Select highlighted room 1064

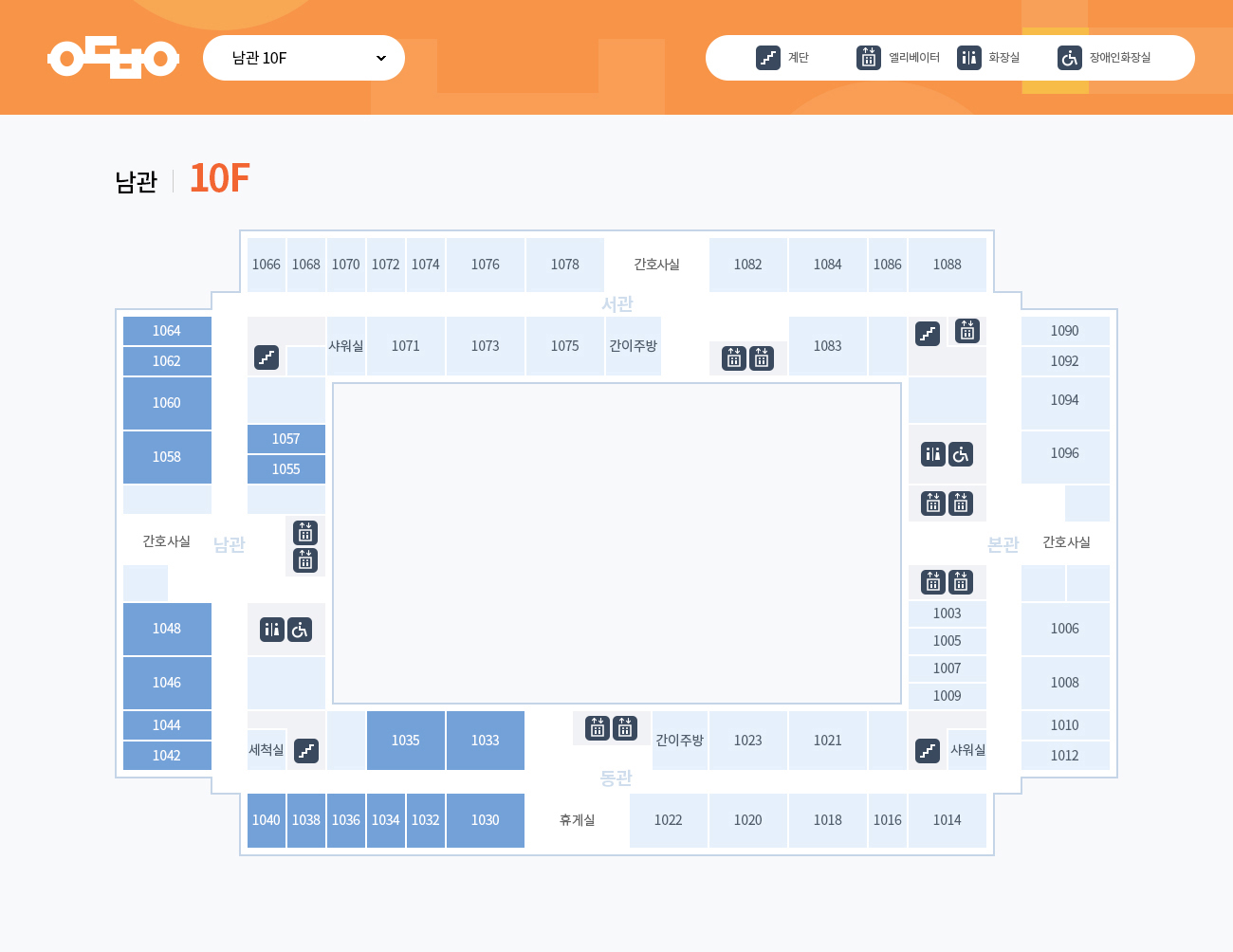pos(167,331)
